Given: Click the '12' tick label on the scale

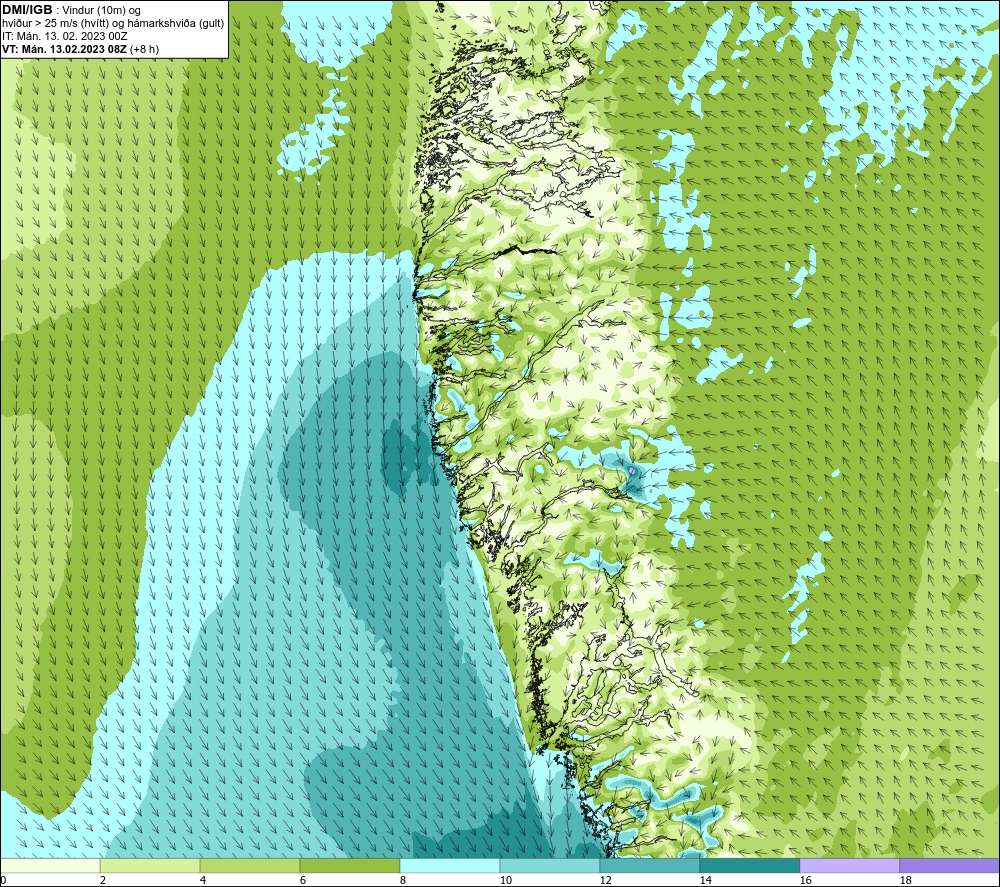Looking at the screenshot, I should pyautogui.click(x=605, y=880).
